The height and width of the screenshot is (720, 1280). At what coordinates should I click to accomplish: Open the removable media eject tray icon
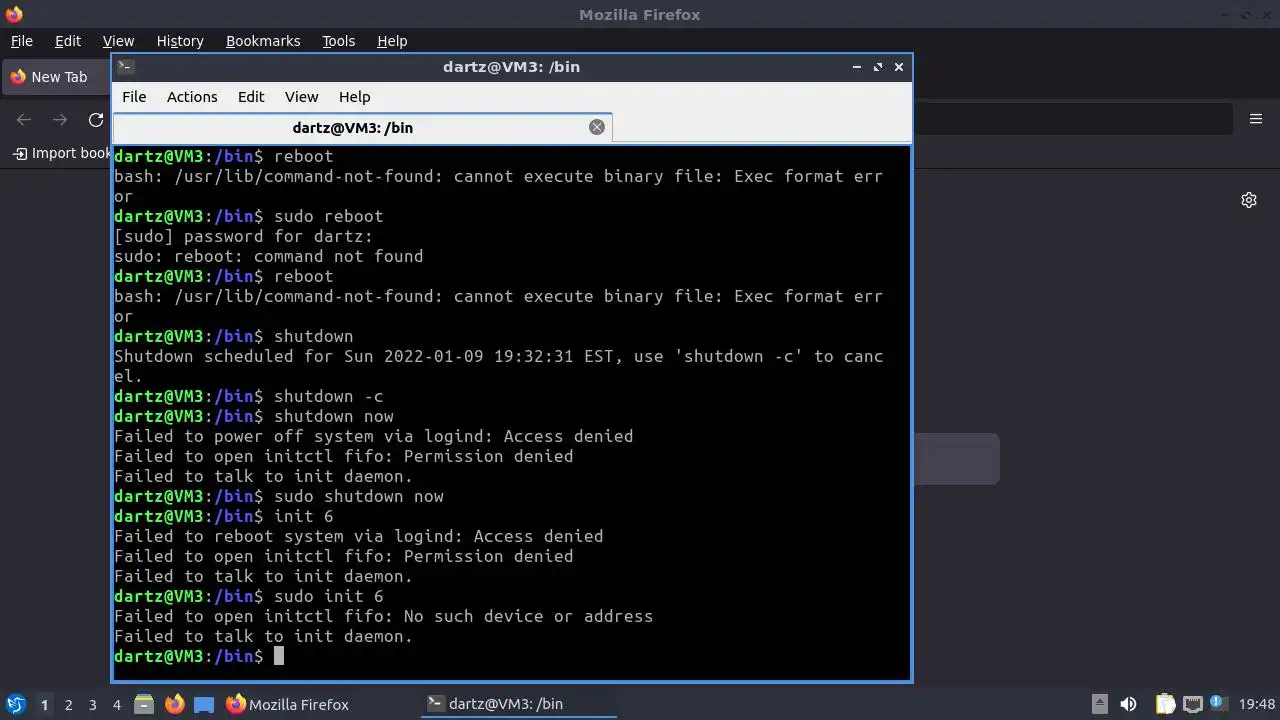click(x=1099, y=704)
